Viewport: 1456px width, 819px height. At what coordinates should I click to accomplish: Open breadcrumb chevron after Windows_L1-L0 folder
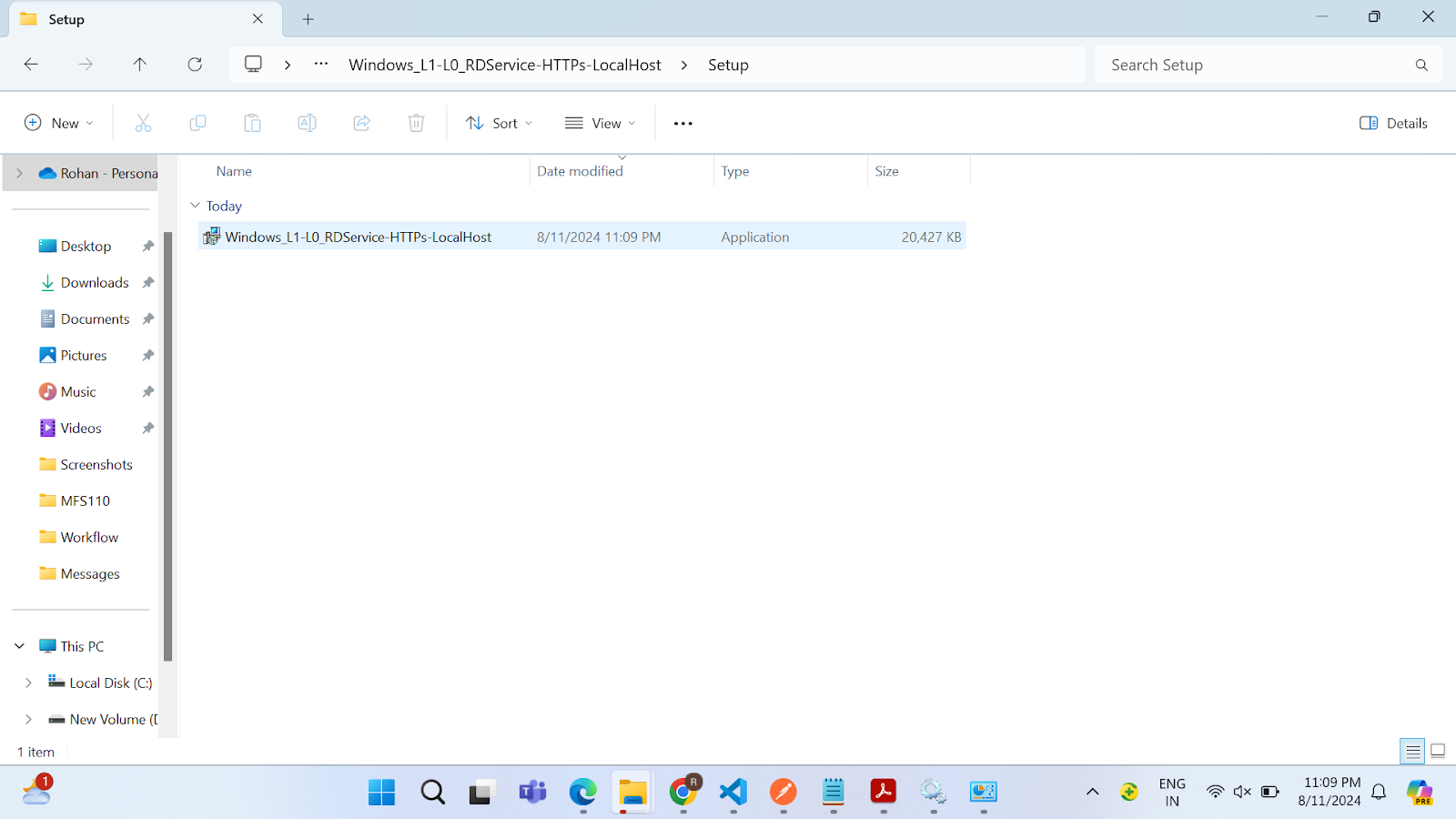point(684,65)
